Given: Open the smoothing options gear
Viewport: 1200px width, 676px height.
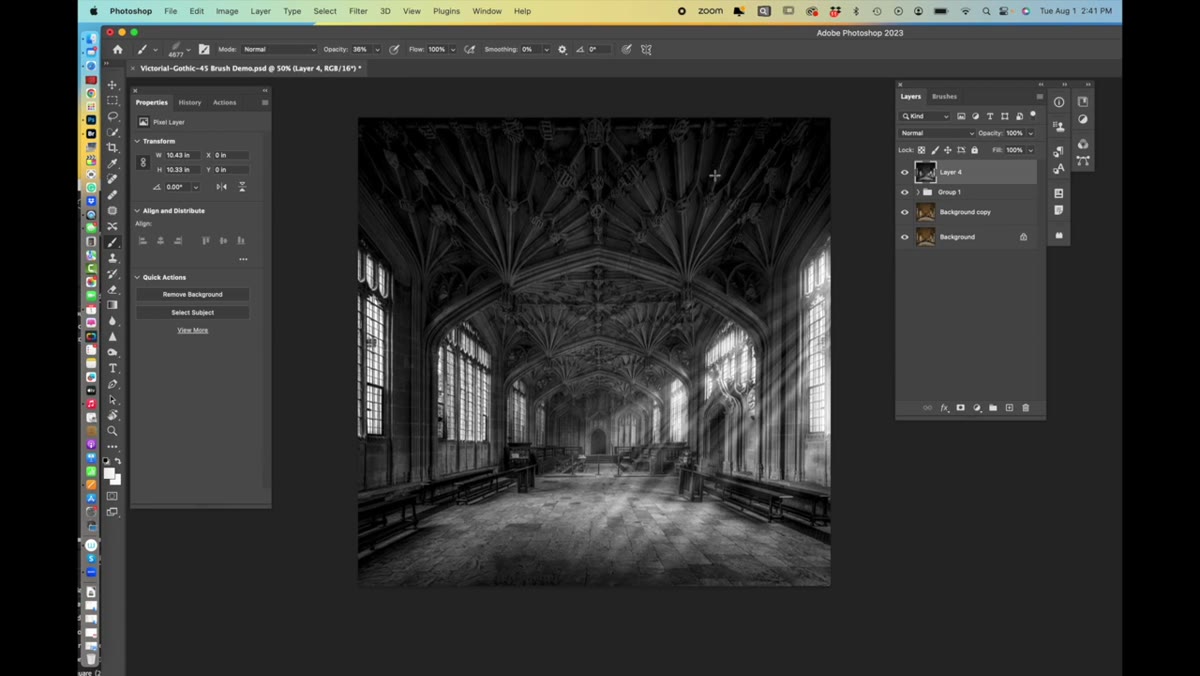Looking at the screenshot, I should click(562, 49).
